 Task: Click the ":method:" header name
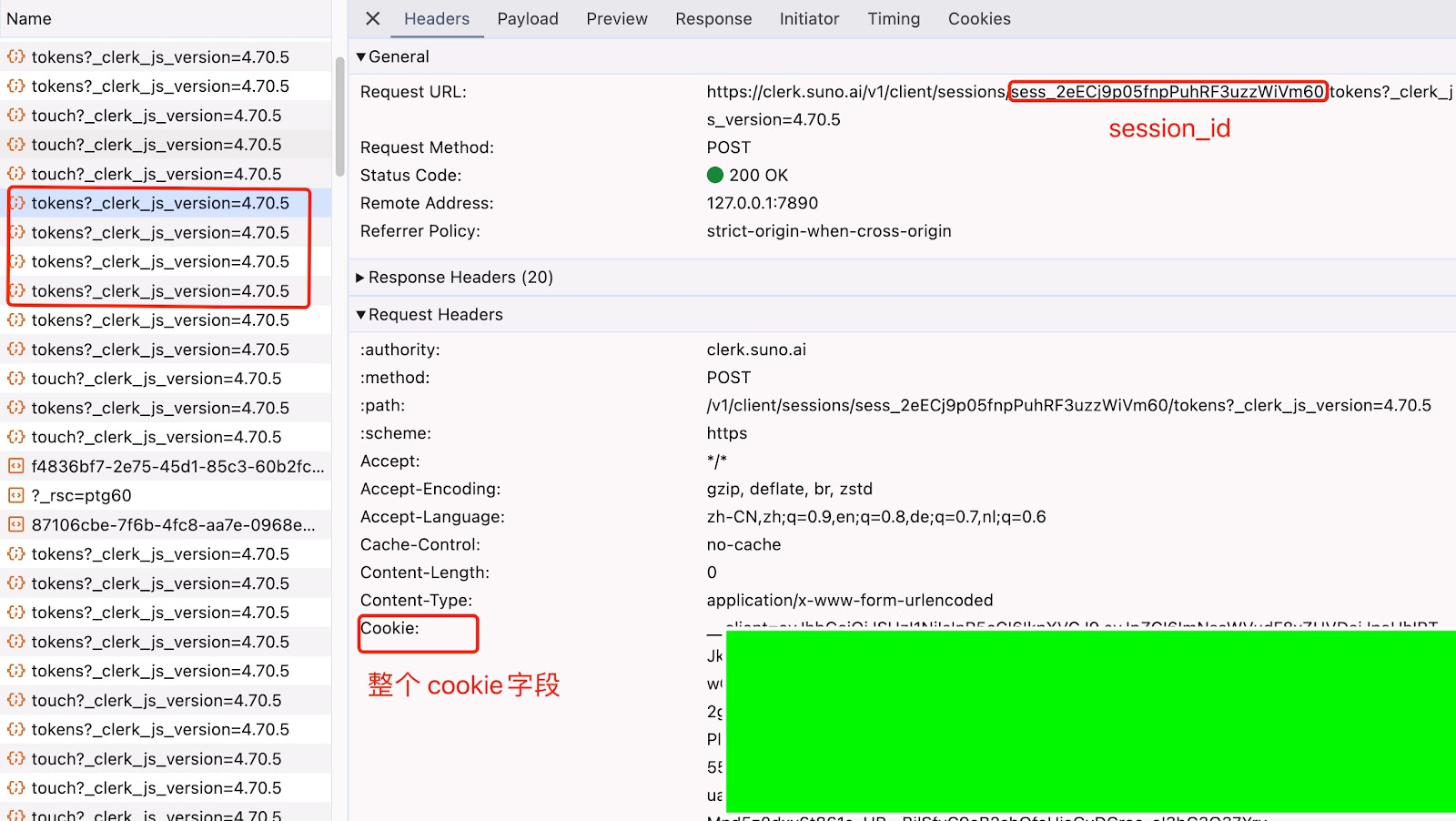pyautogui.click(x=395, y=378)
